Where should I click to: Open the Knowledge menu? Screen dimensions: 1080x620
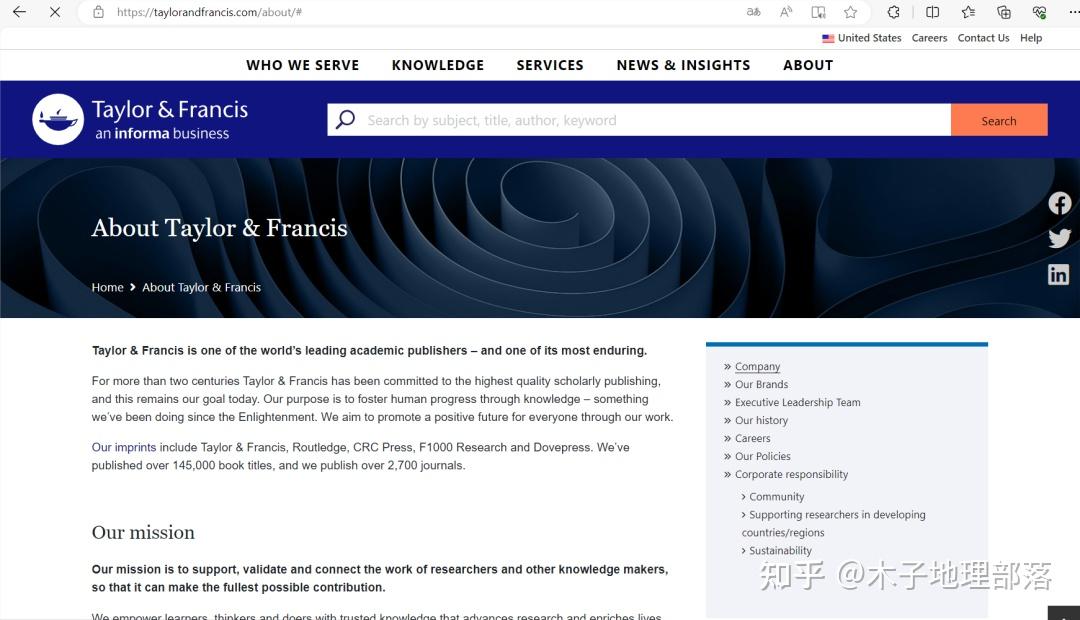[438, 65]
